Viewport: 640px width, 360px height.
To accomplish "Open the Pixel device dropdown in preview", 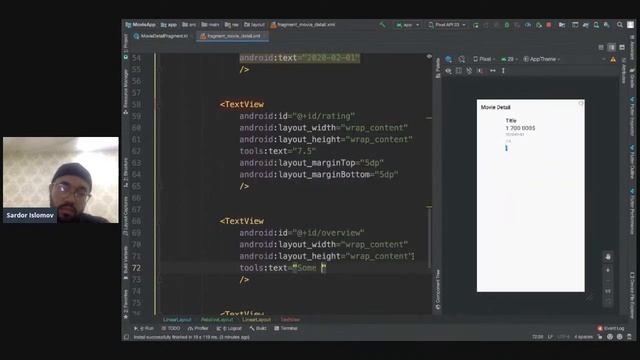I will pos(484,59).
